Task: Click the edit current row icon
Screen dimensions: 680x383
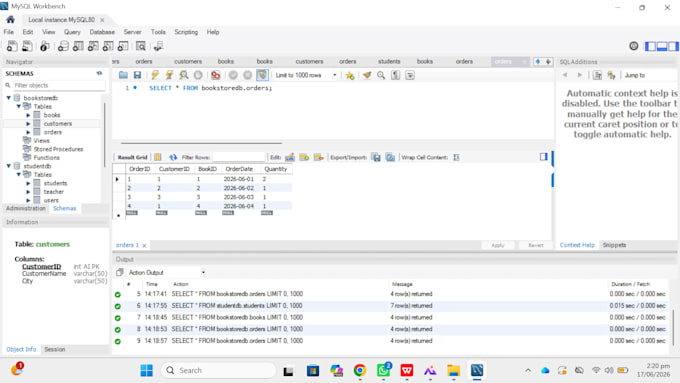Action: point(290,157)
